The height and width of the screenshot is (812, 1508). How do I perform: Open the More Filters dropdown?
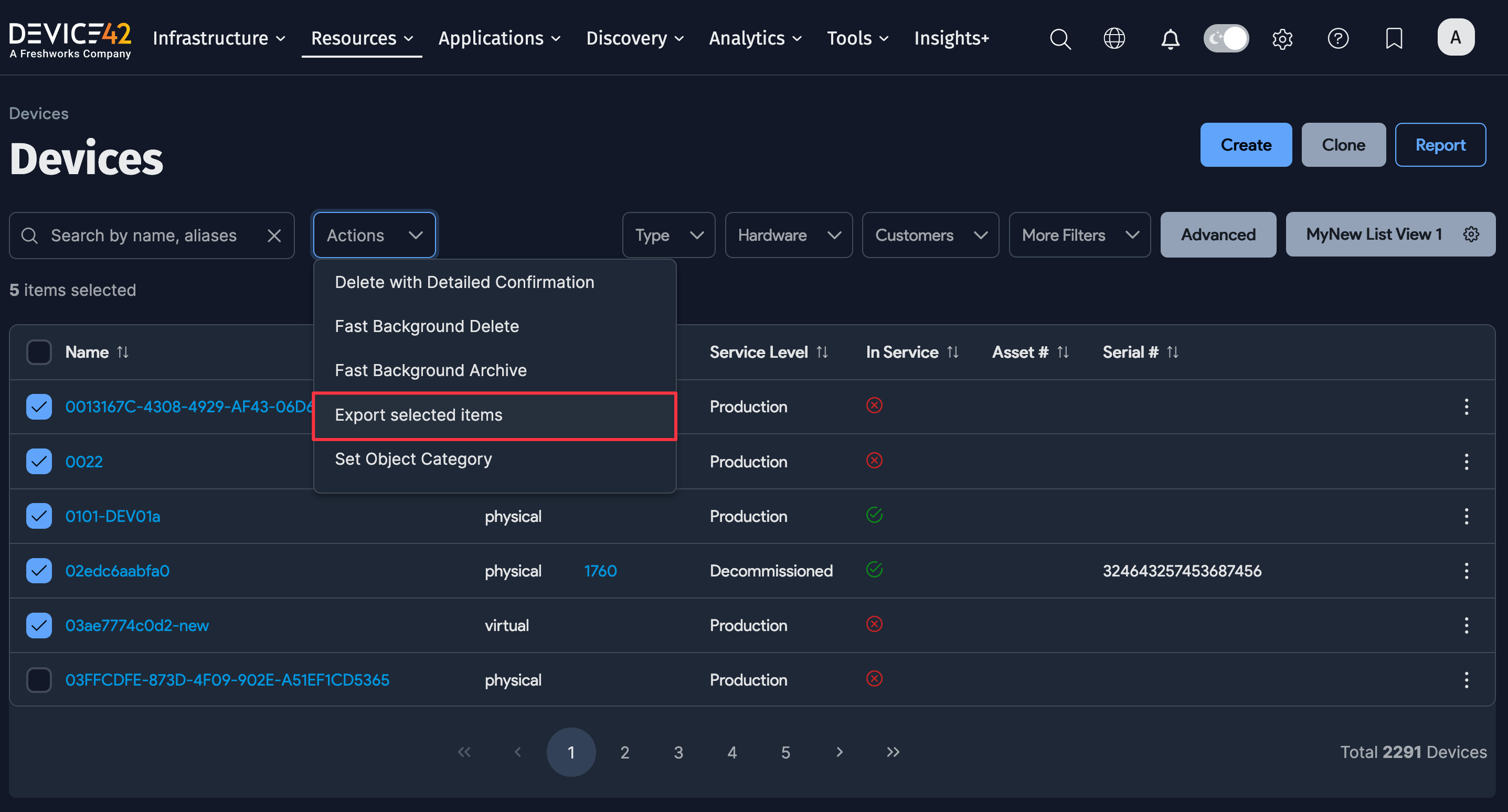pos(1079,235)
